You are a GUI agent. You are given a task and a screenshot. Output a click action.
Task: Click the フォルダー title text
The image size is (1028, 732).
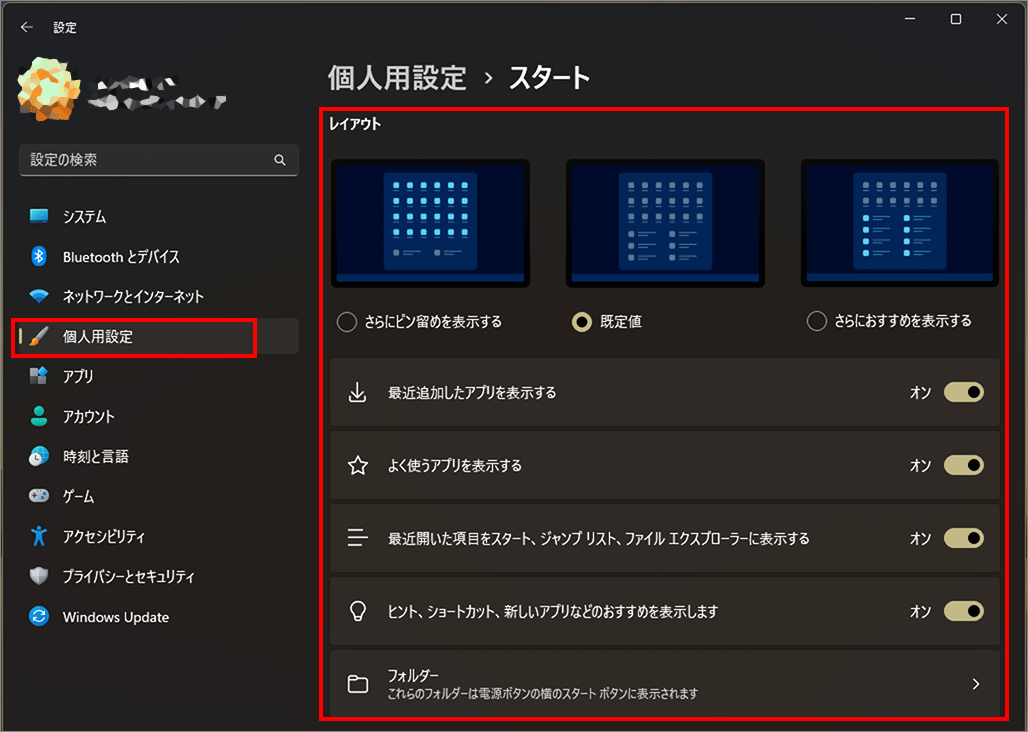(x=413, y=675)
